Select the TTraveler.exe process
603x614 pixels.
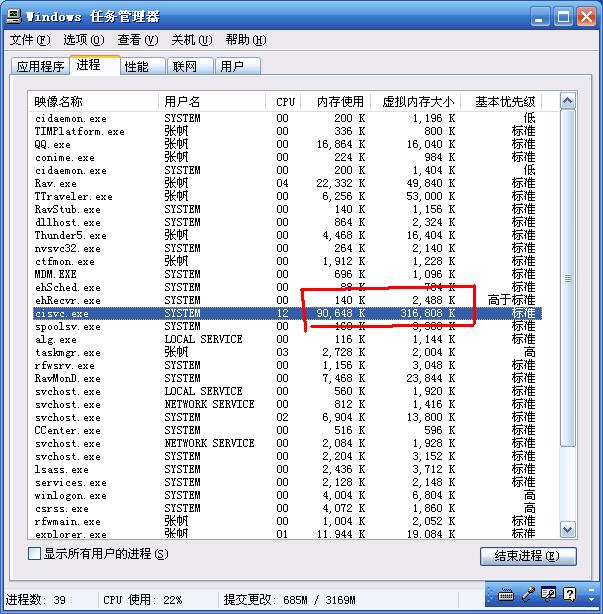pos(287,196)
